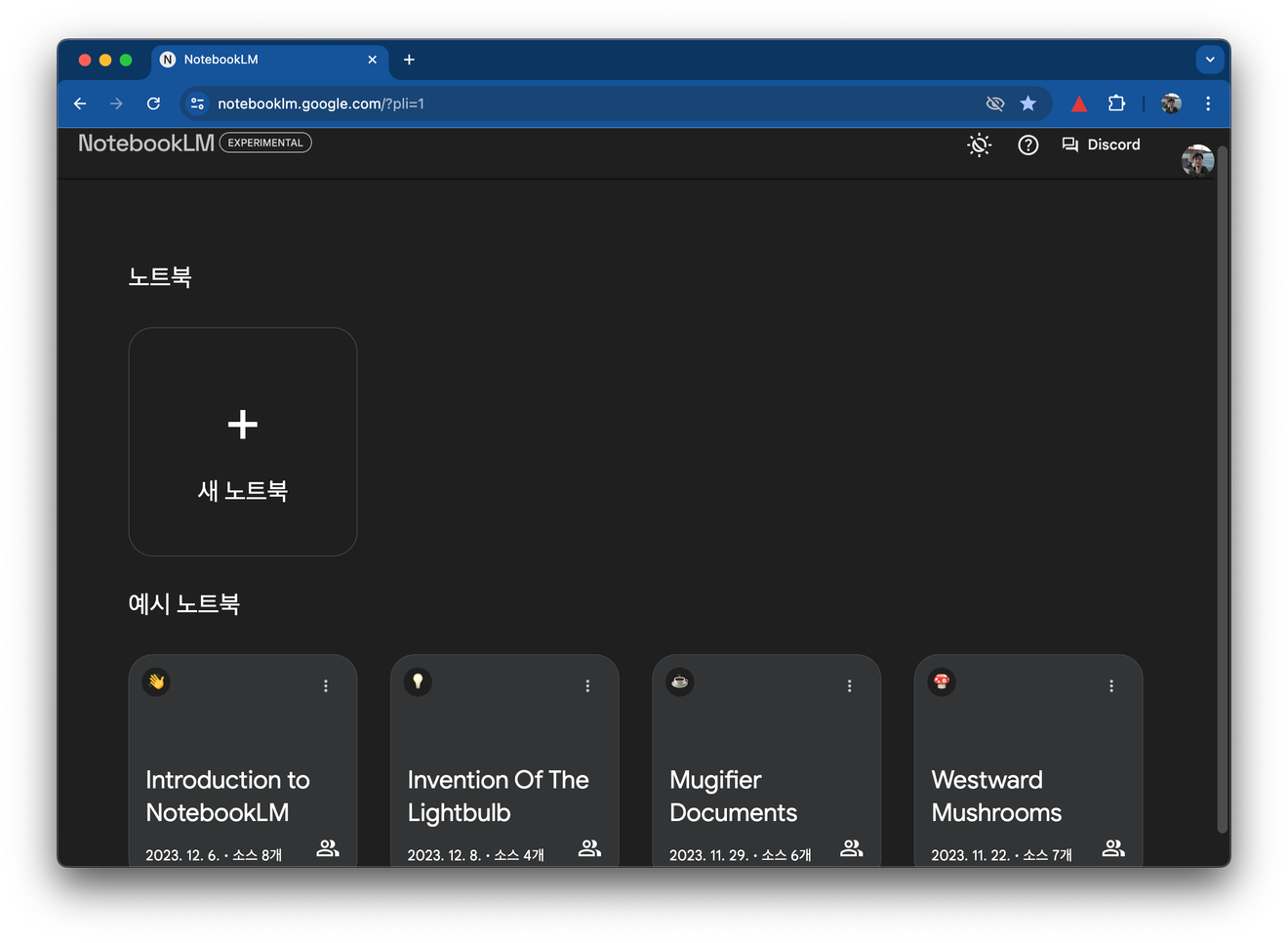Open Mugifier Documents notebook
Screen dimensions: 1288x943
766,759
